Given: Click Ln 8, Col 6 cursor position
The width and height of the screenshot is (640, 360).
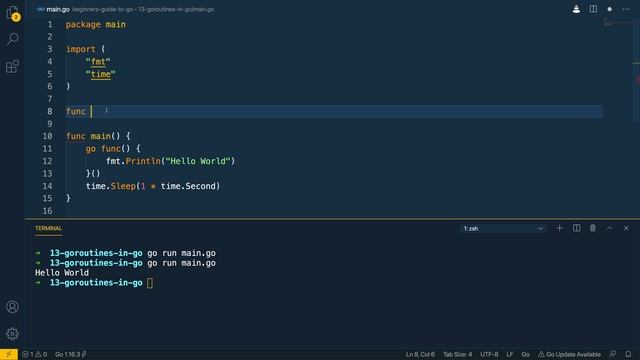Looking at the screenshot, I should point(420,354).
